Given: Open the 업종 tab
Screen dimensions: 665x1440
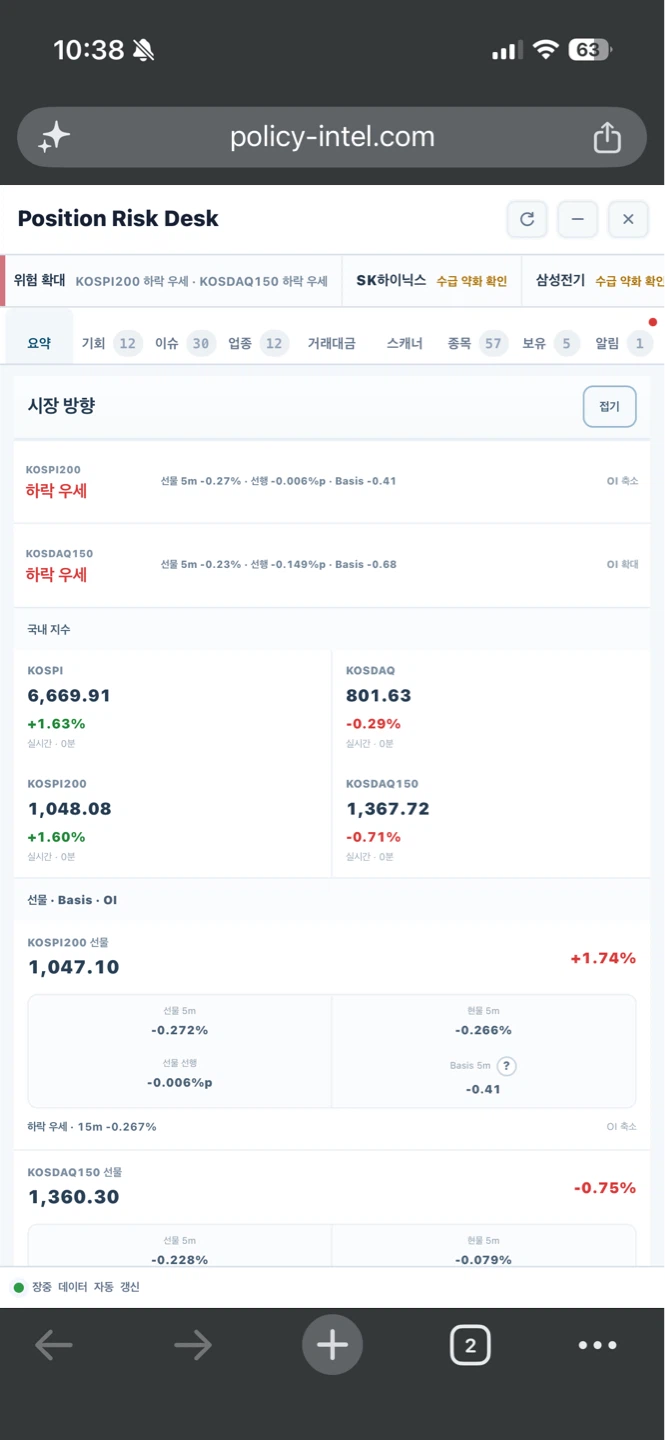Looking at the screenshot, I should click(x=257, y=343).
